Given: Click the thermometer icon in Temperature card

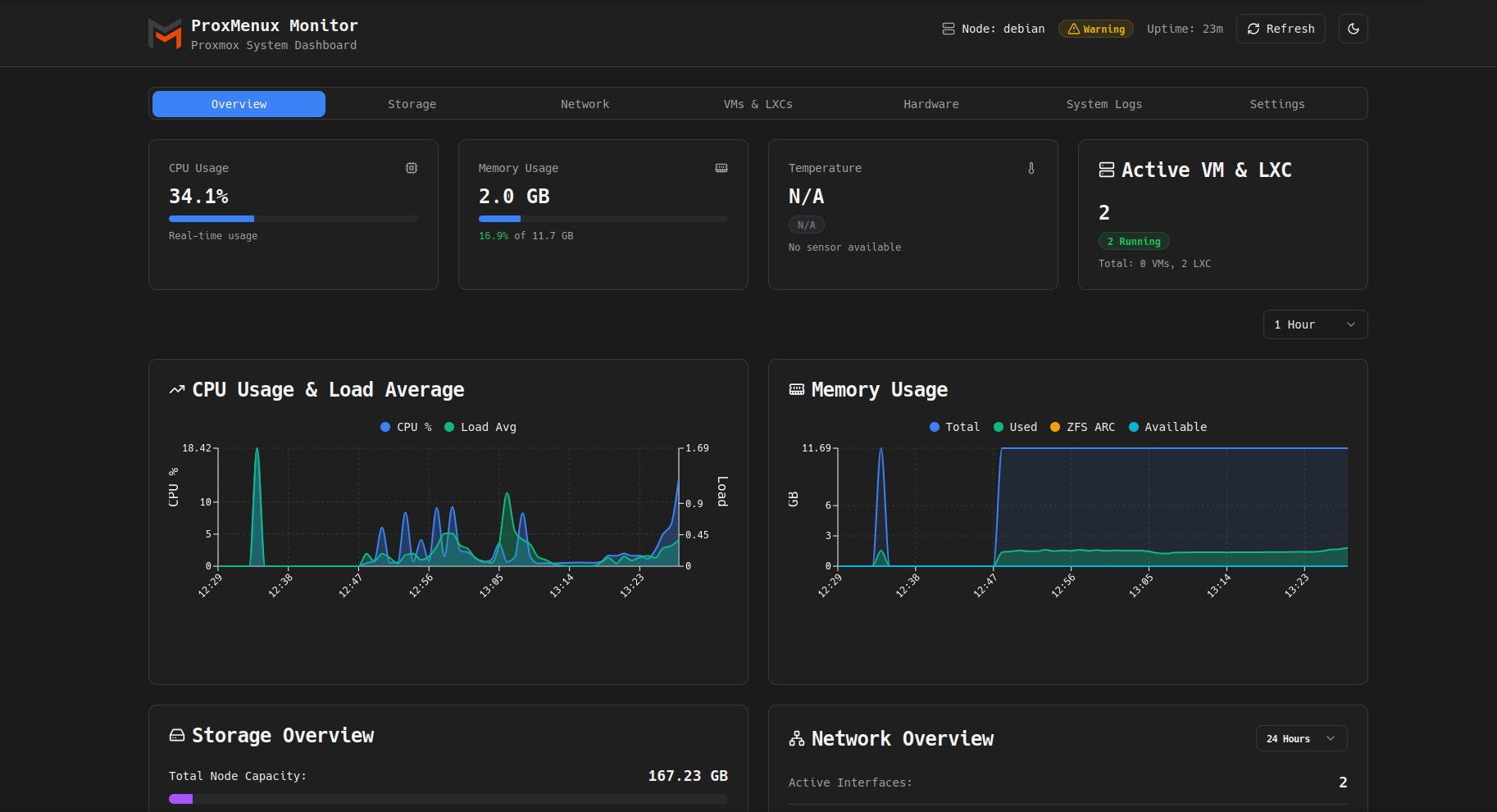Looking at the screenshot, I should pyautogui.click(x=1031, y=168).
